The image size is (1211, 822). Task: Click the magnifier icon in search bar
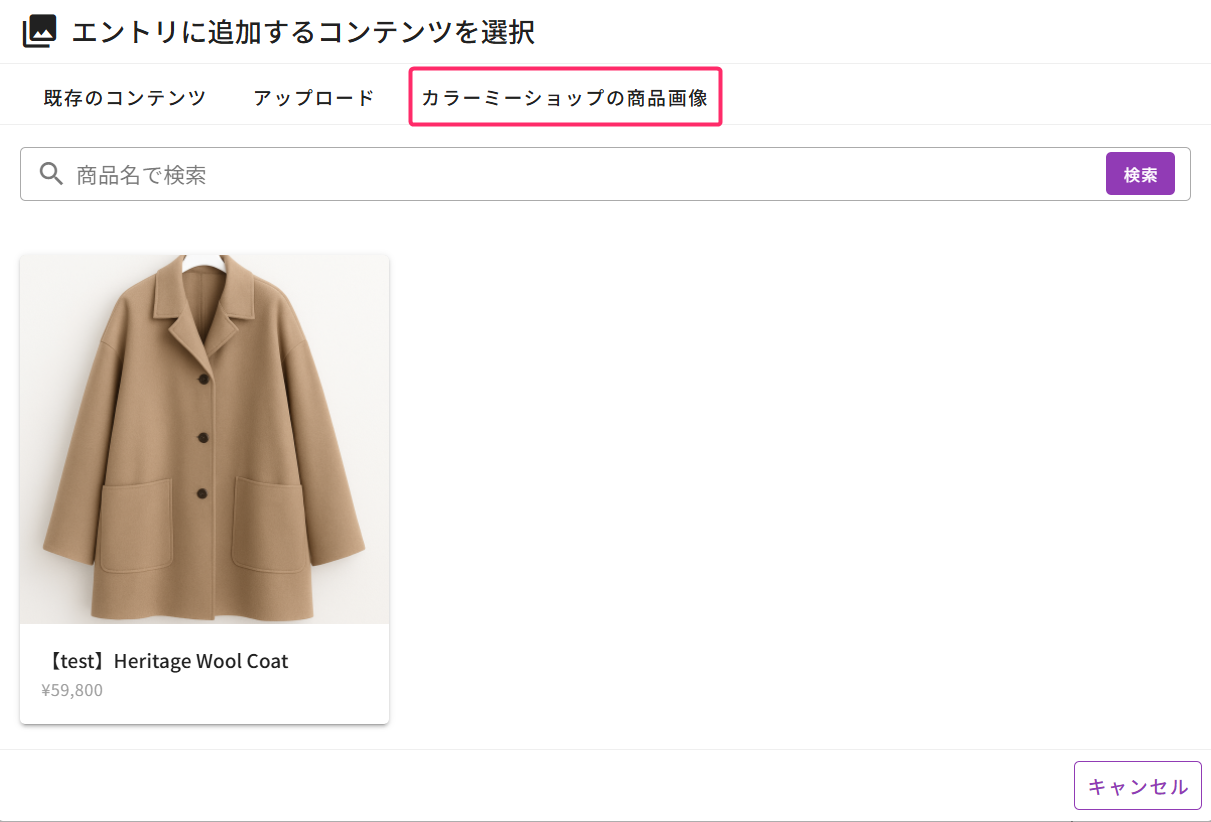[x=52, y=174]
